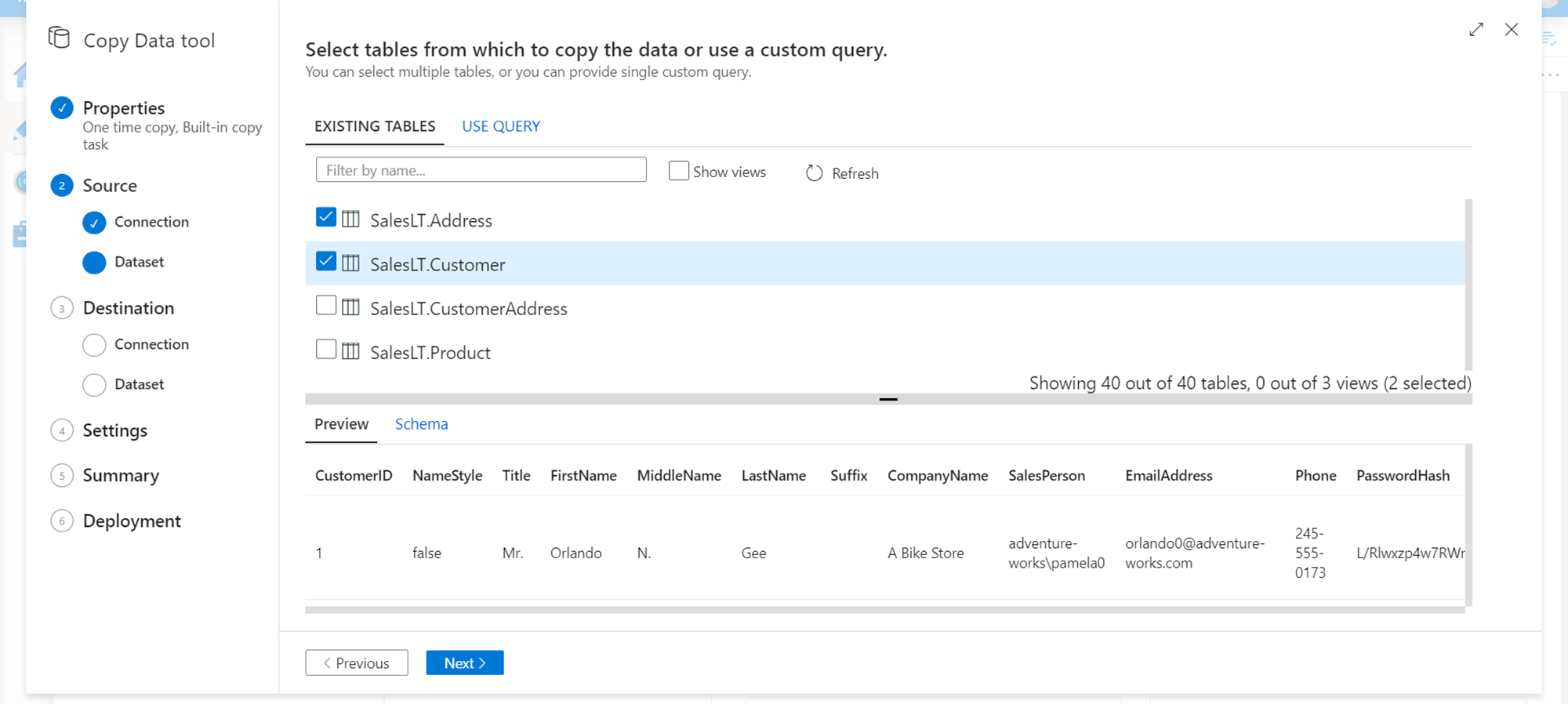This screenshot has height=704, width=1568.
Task: Click the Properties completed checkmark icon
Action: (62, 107)
